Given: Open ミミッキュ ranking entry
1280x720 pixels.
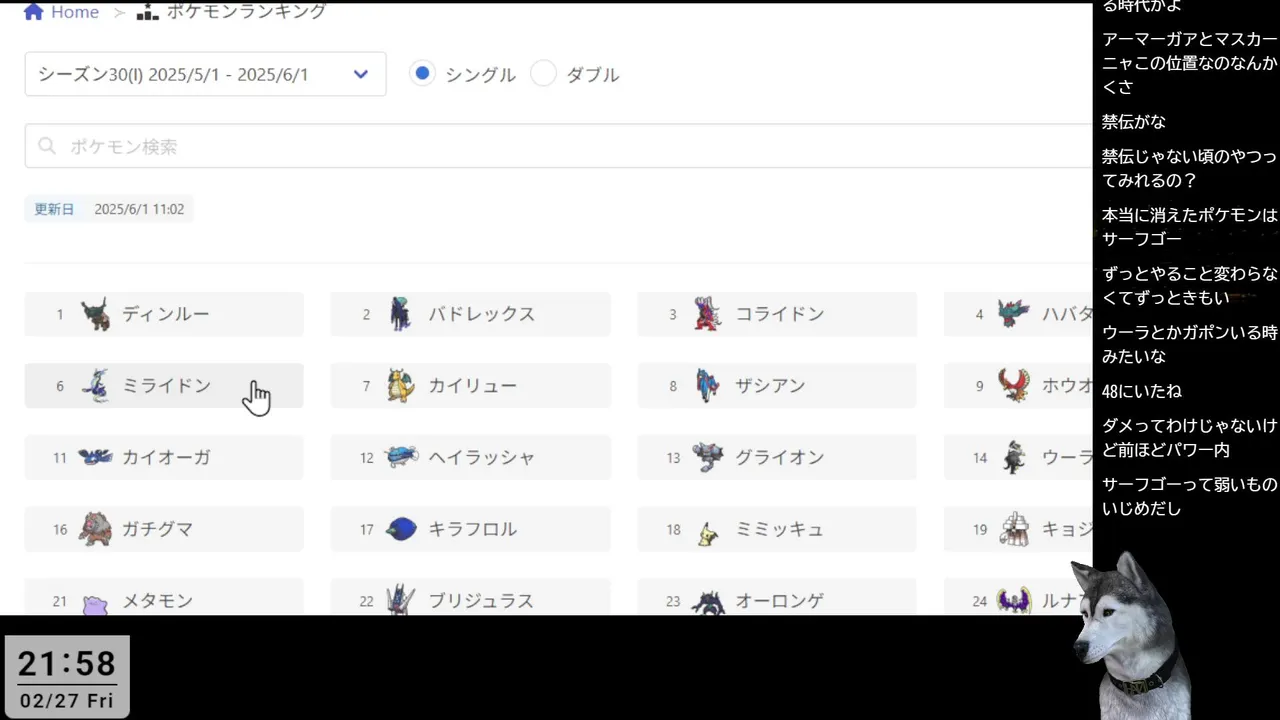Looking at the screenshot, I should (x=776, y=529).
